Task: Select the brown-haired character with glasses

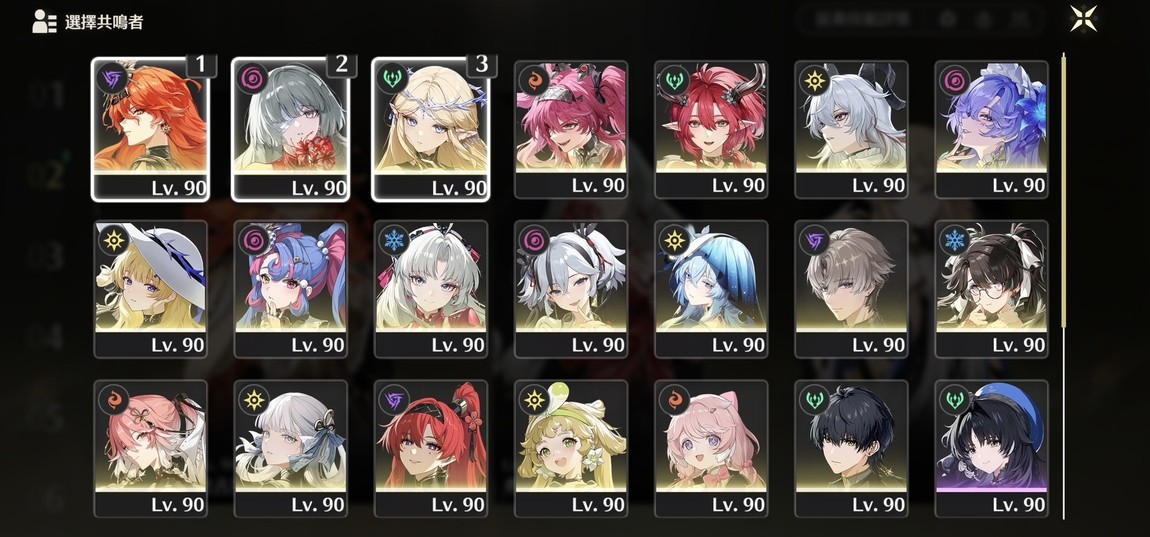Action: pos(992,289)
